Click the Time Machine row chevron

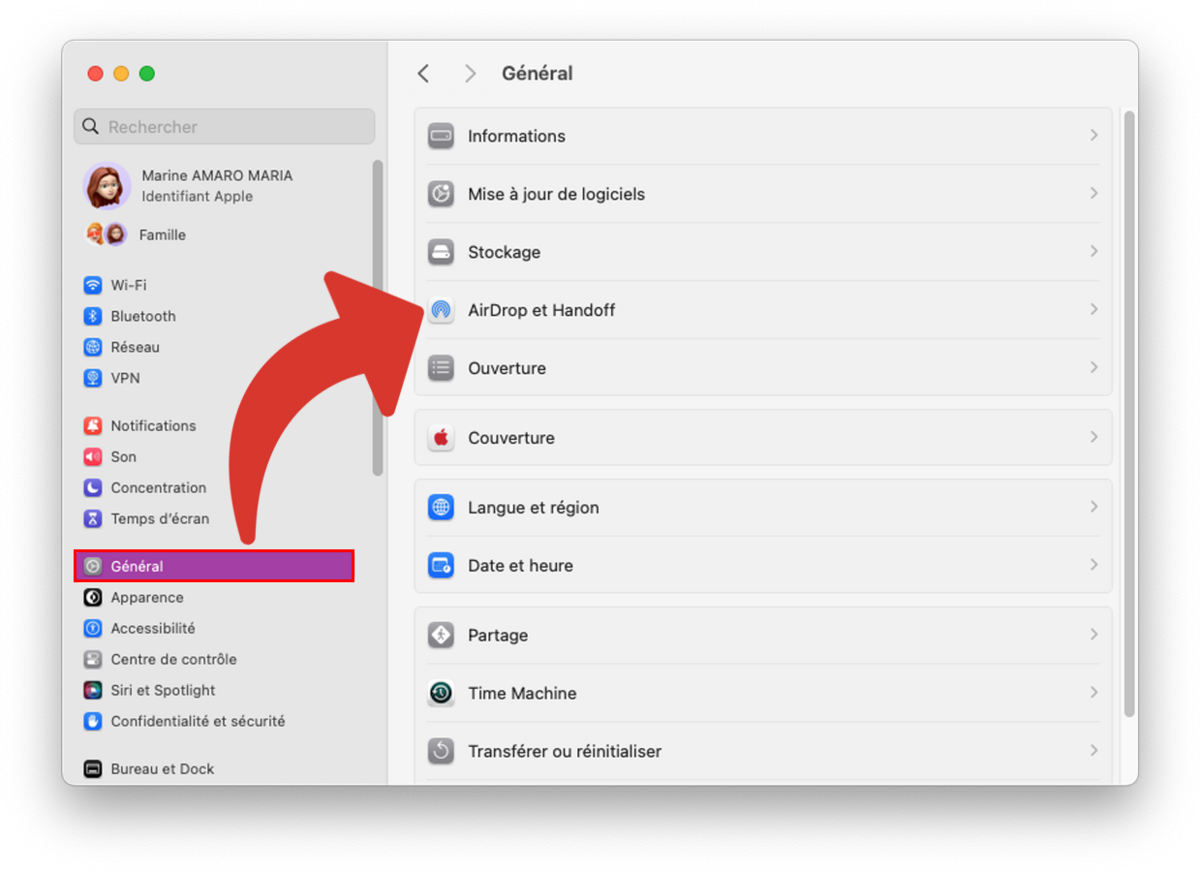[x=1094, y=692]
